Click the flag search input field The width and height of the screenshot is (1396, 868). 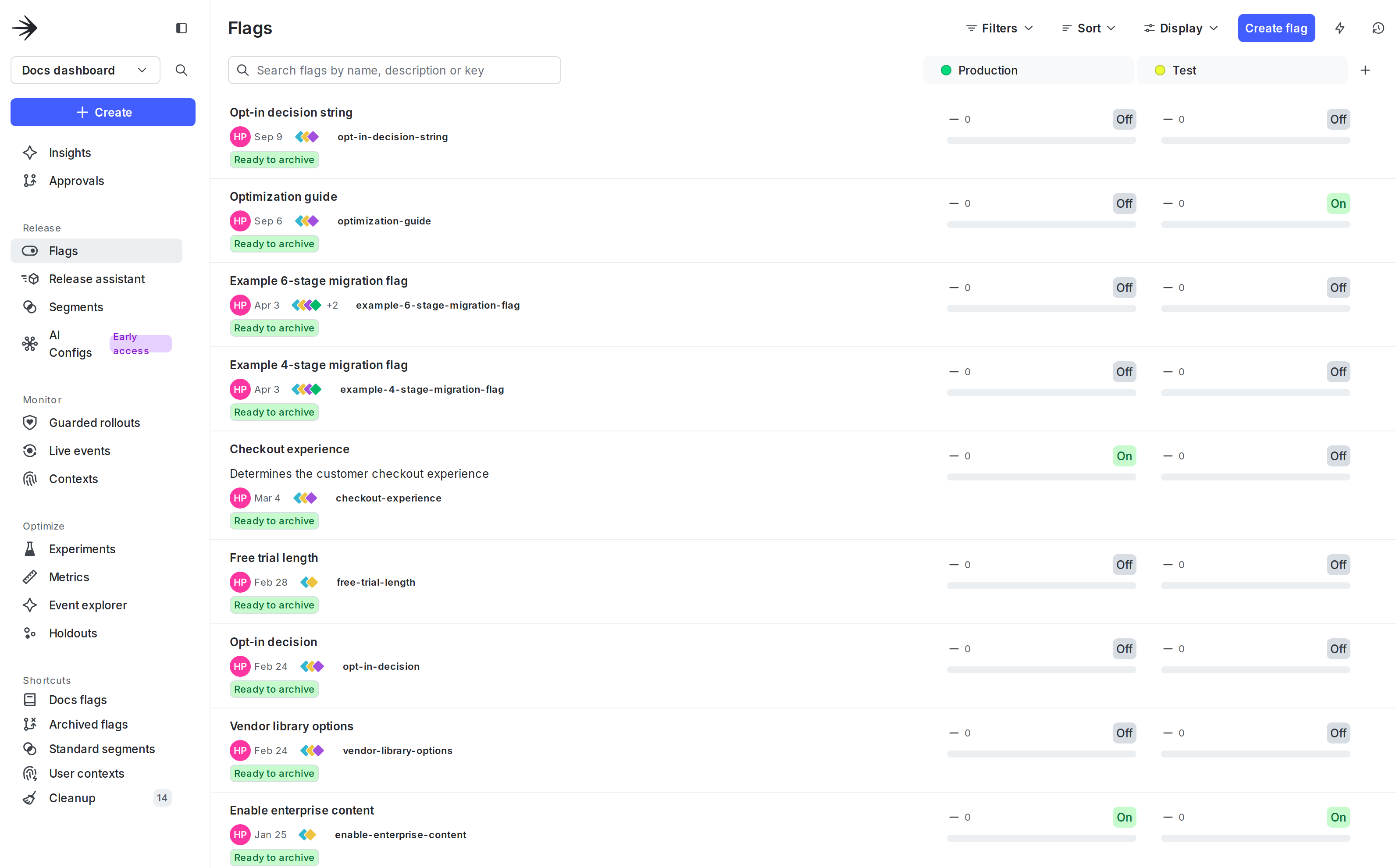point(394,70)
